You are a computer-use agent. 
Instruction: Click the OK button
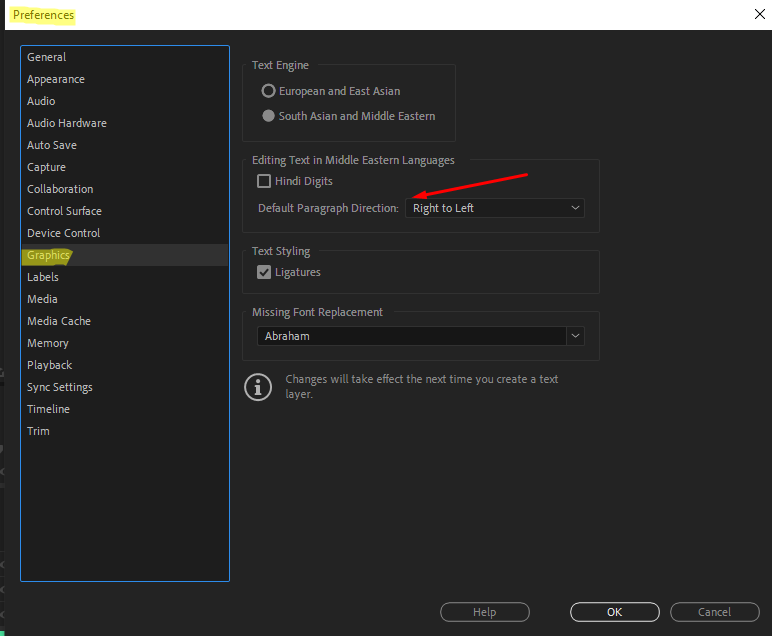click(x=614, y=612)
